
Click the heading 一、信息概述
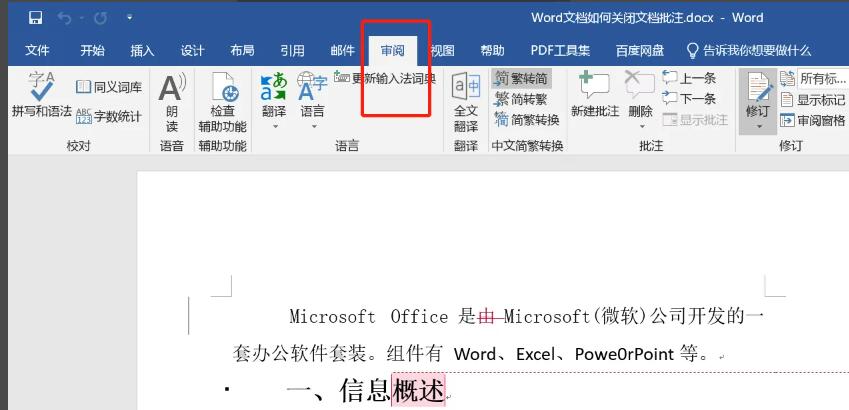point(365,390)
